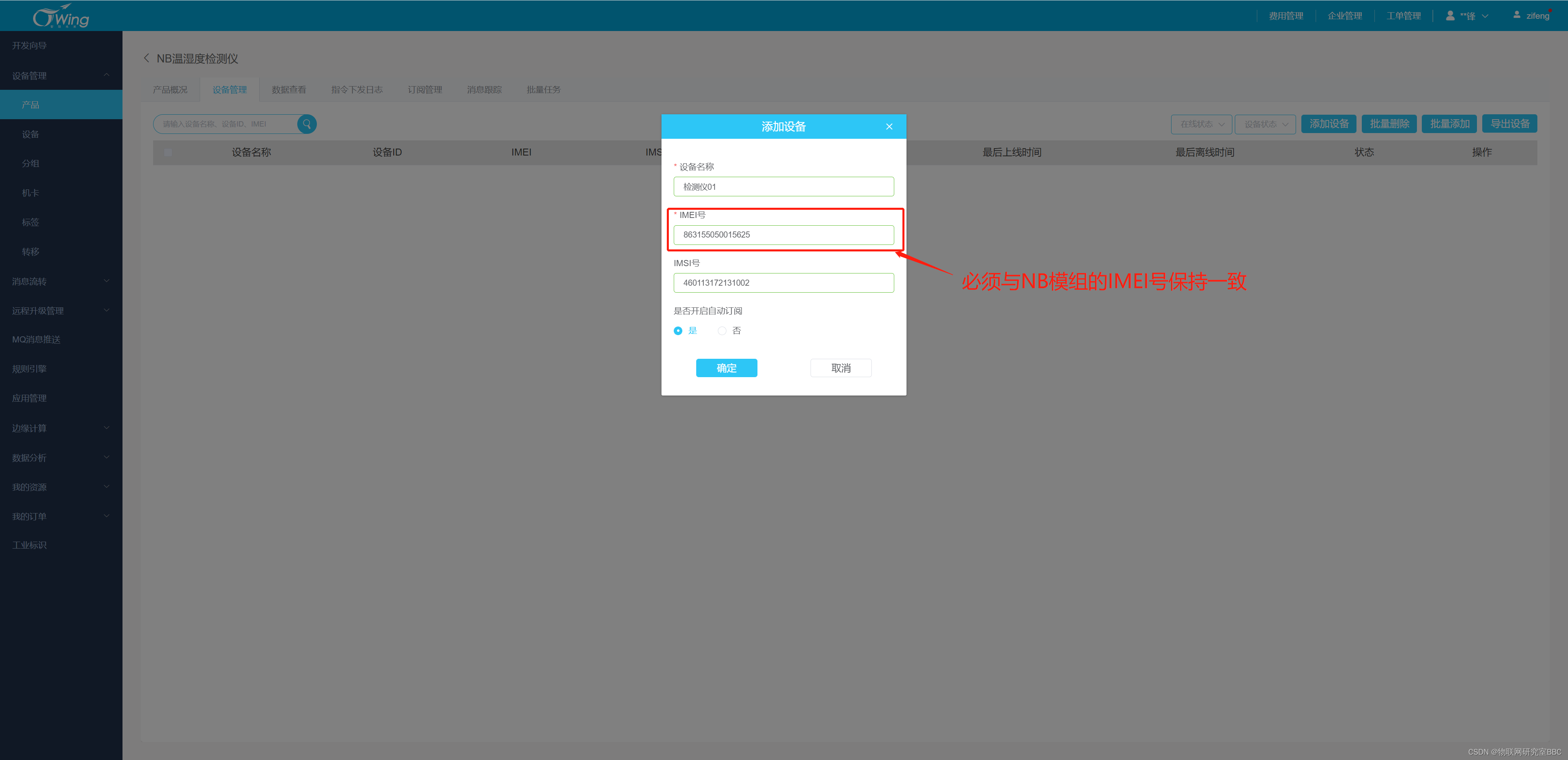Click the 操作 column header

pyautogui.click(x=1481, y=152)
